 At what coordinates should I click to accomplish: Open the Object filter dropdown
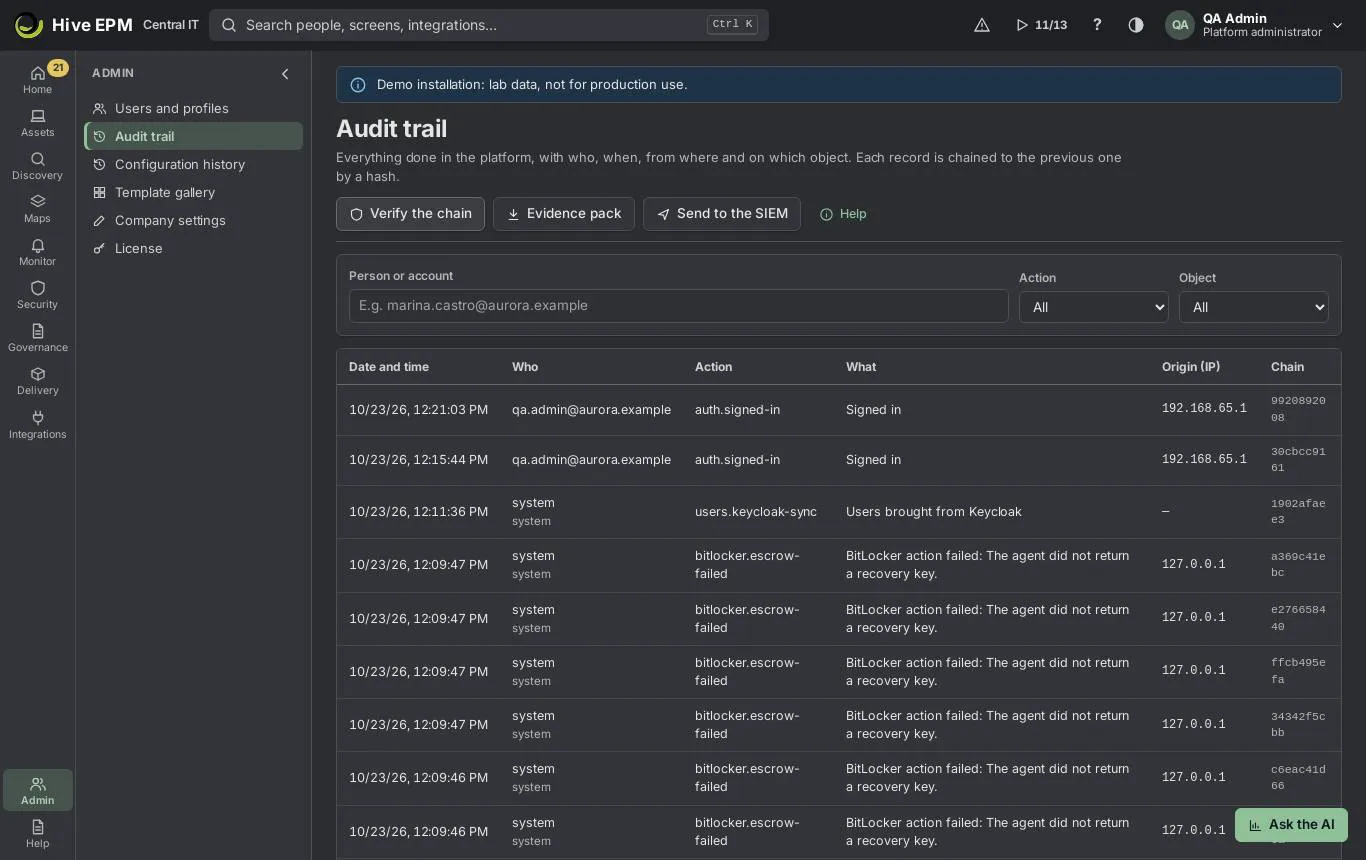point(1253,307)
